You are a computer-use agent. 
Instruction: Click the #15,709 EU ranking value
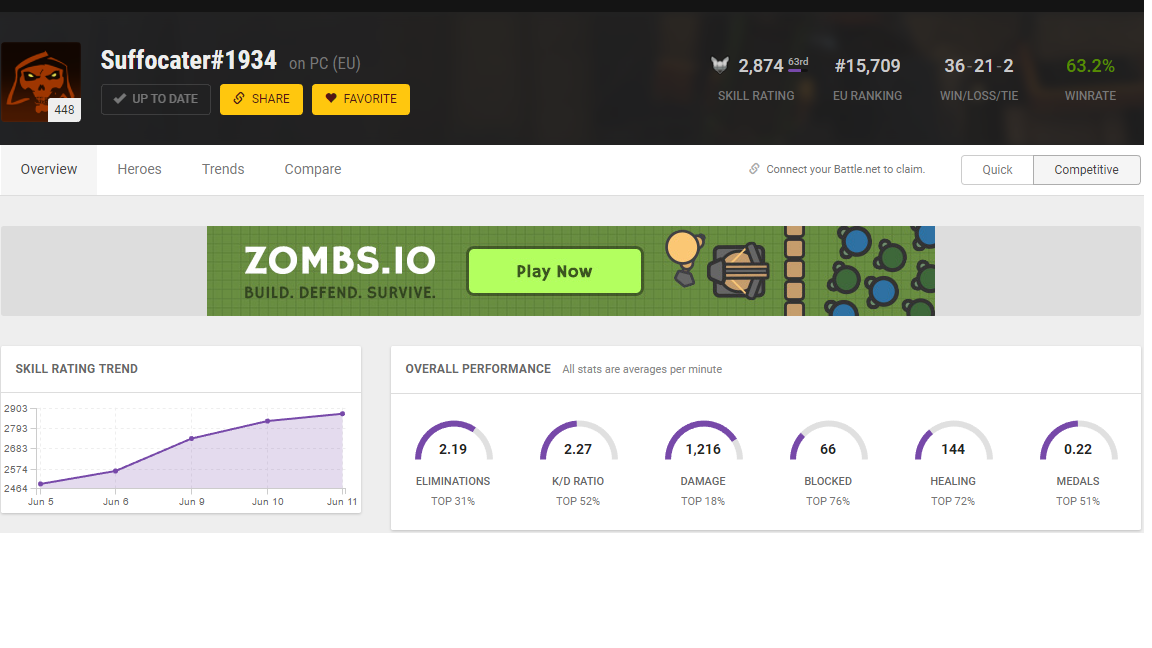click(868, 66)
